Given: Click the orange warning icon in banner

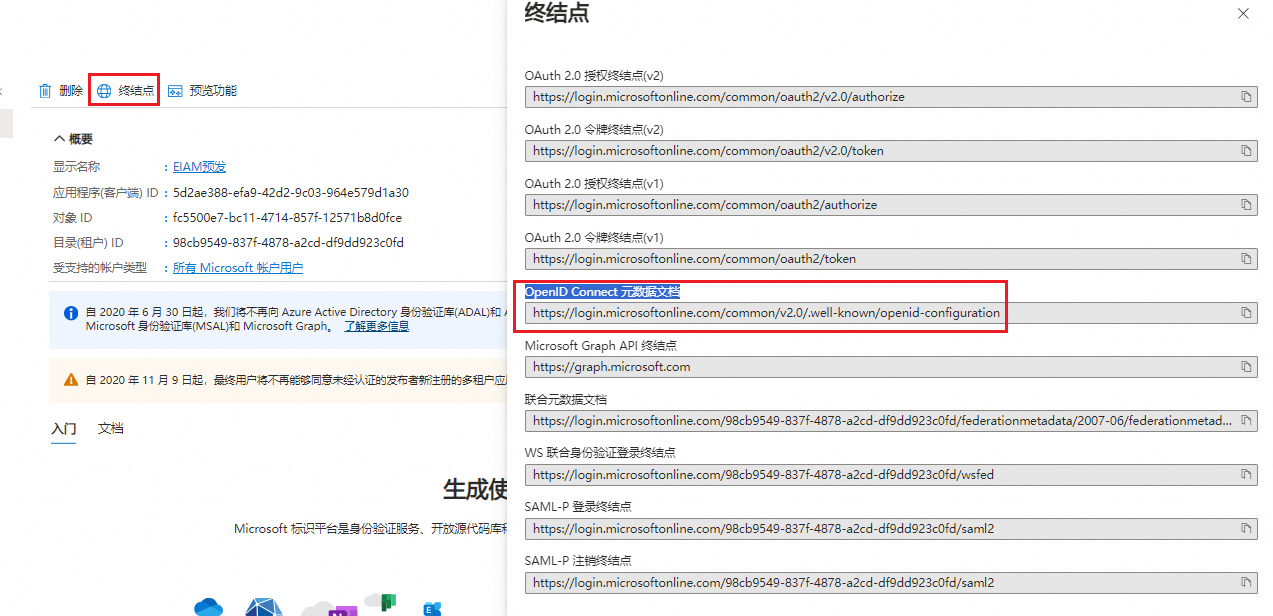Looking at the screenshot, I should (x=71, y=380).
